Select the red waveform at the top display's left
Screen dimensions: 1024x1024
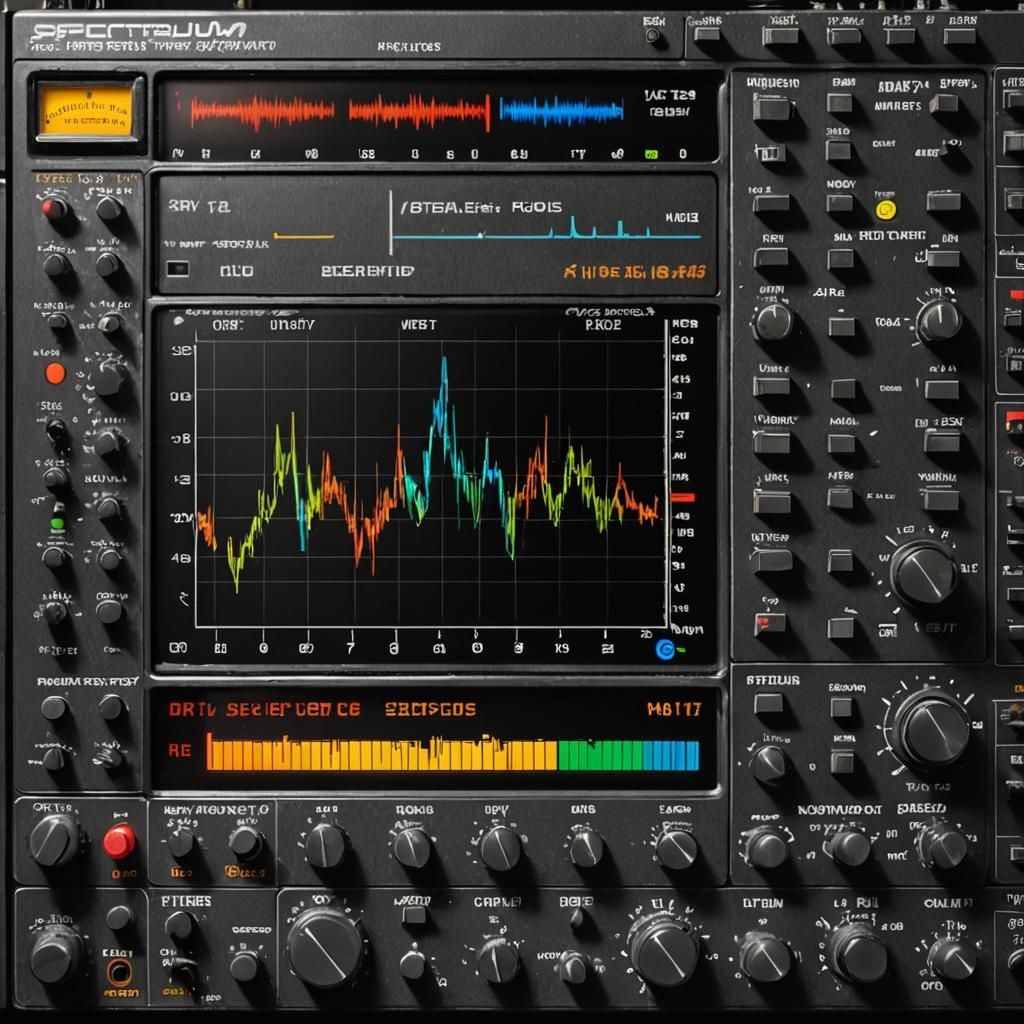pyautogui.click(x=260, y=111)
